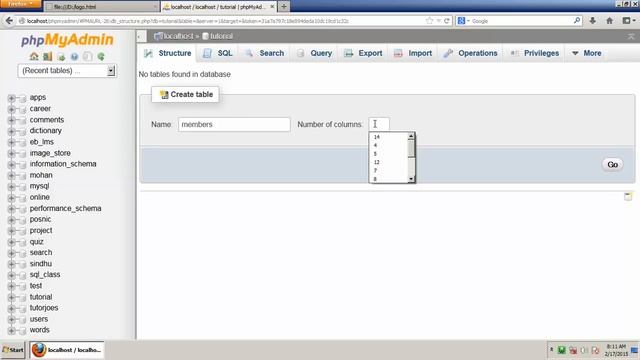Open the tutorjoes database
The height and width of the screenshot is (360, 640).
click(44, 308)
